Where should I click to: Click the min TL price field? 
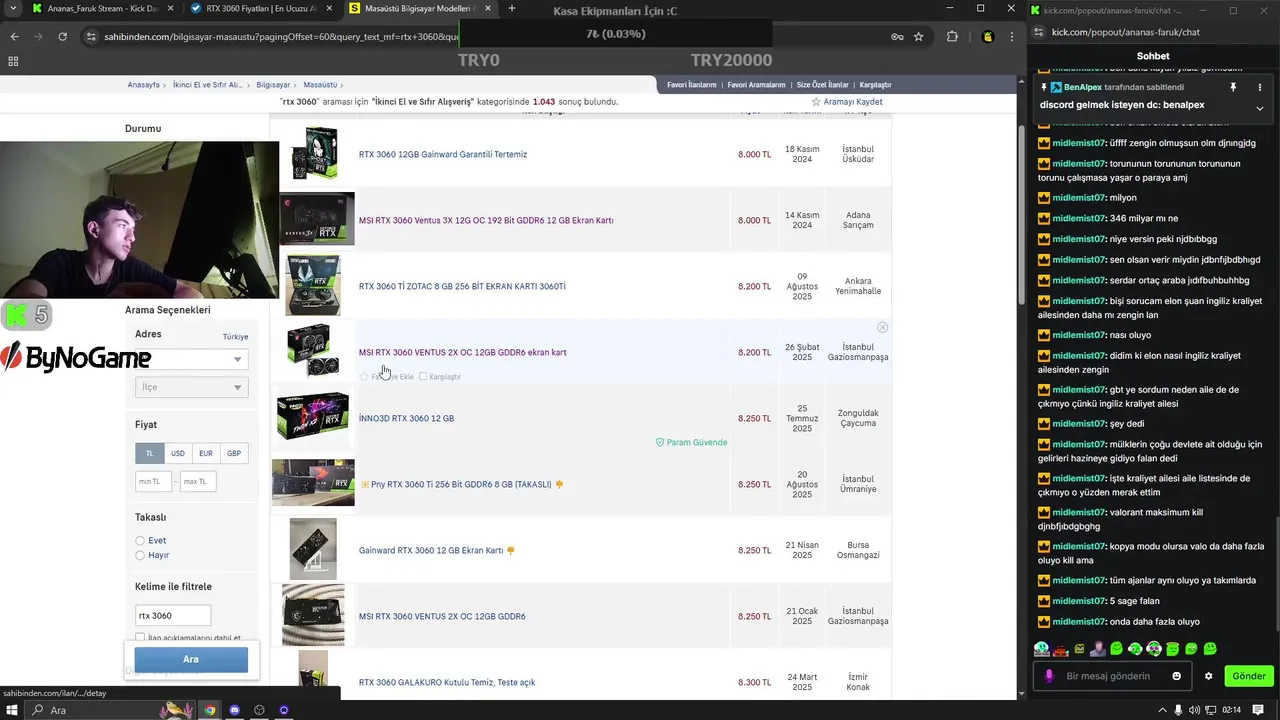click(153, 482)
